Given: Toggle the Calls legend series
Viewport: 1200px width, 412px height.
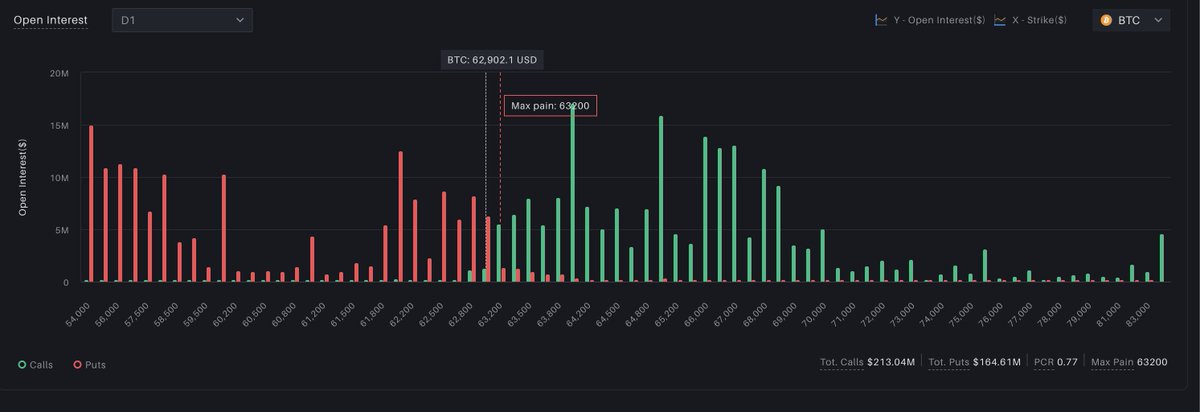Looking at the screenshot, I should point(35,365).
